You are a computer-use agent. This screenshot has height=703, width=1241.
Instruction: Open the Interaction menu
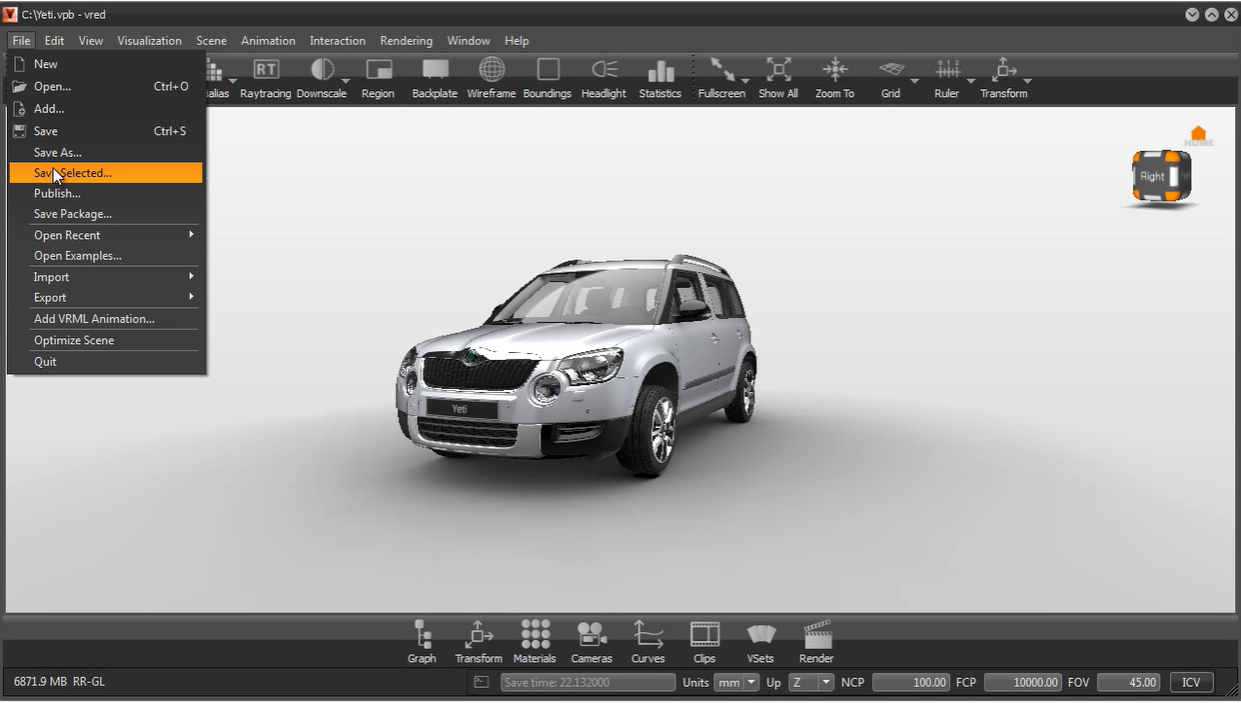337,41
